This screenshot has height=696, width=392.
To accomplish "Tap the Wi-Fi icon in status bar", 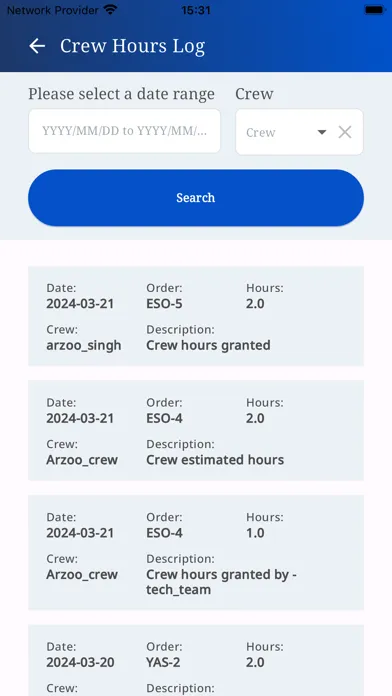I will tap(110, 10).
